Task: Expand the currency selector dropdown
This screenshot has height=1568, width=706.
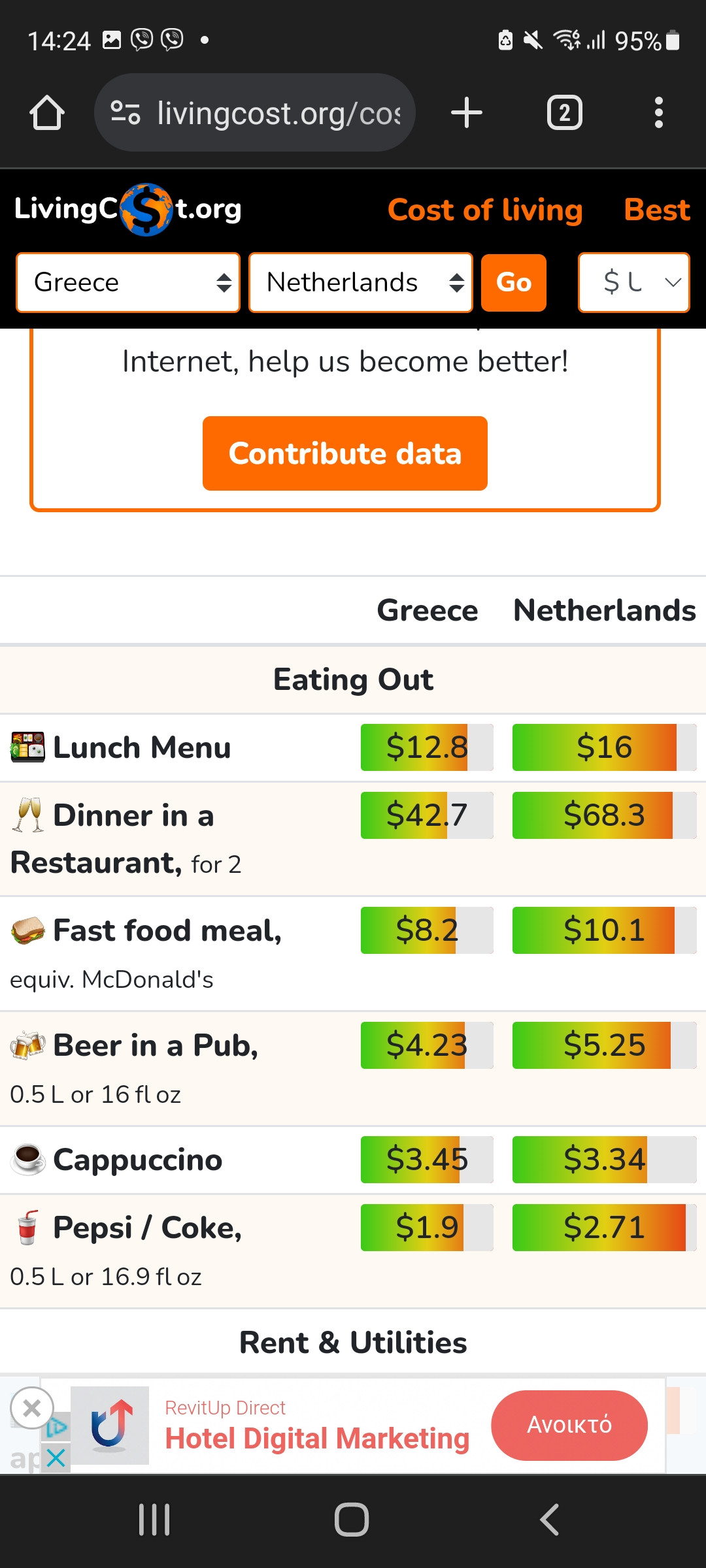Action: tap(634, 282)
